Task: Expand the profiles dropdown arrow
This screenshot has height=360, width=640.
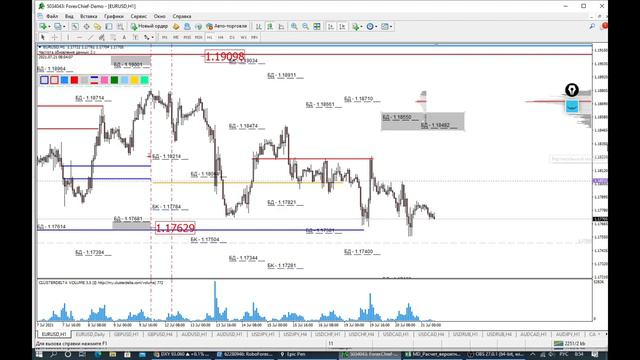Action: click(64, 27)
